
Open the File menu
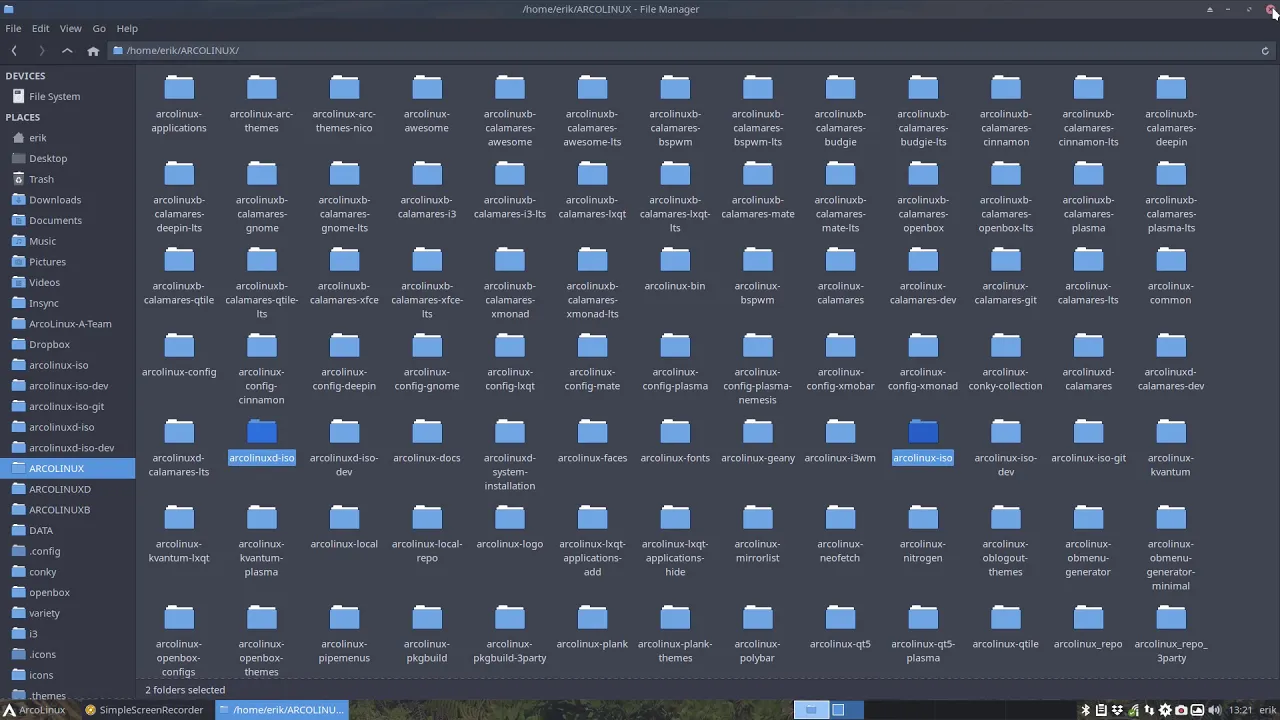point(13,28)
